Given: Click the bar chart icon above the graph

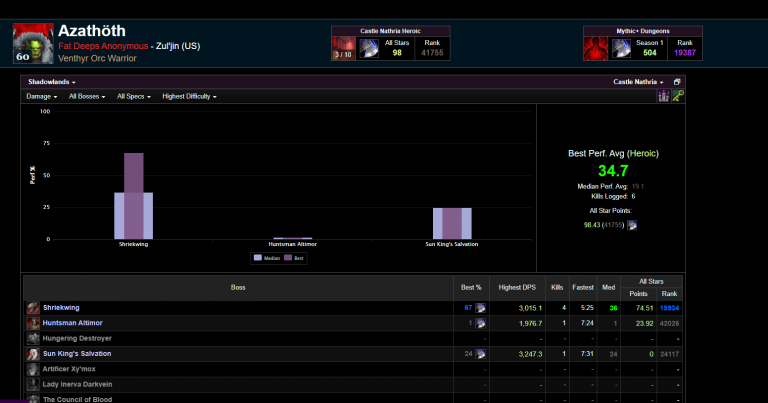Looking at the screenshot, I should (662, 96).
